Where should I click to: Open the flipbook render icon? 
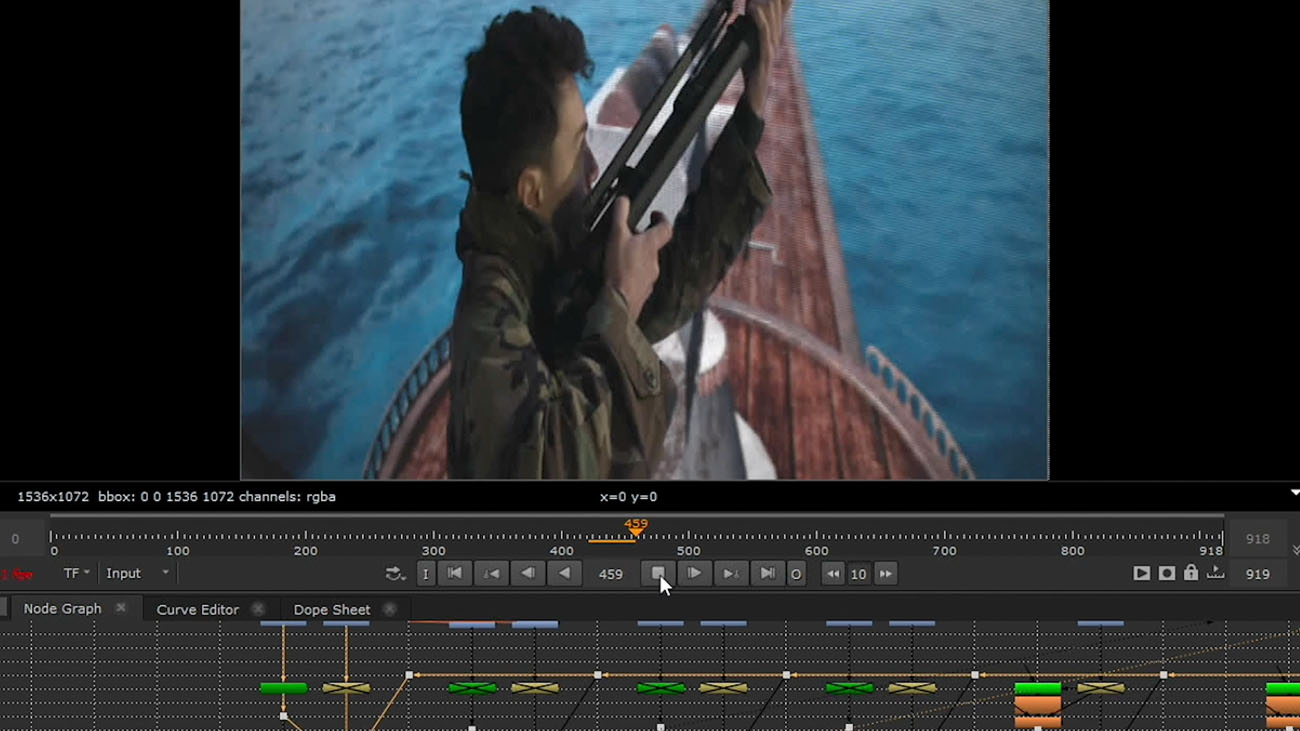[1141, 574]
